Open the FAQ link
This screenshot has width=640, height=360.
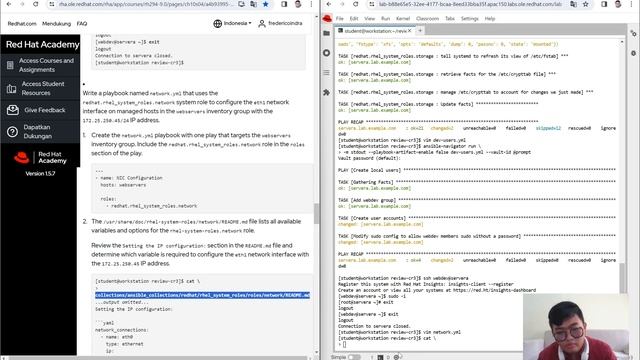82,24
